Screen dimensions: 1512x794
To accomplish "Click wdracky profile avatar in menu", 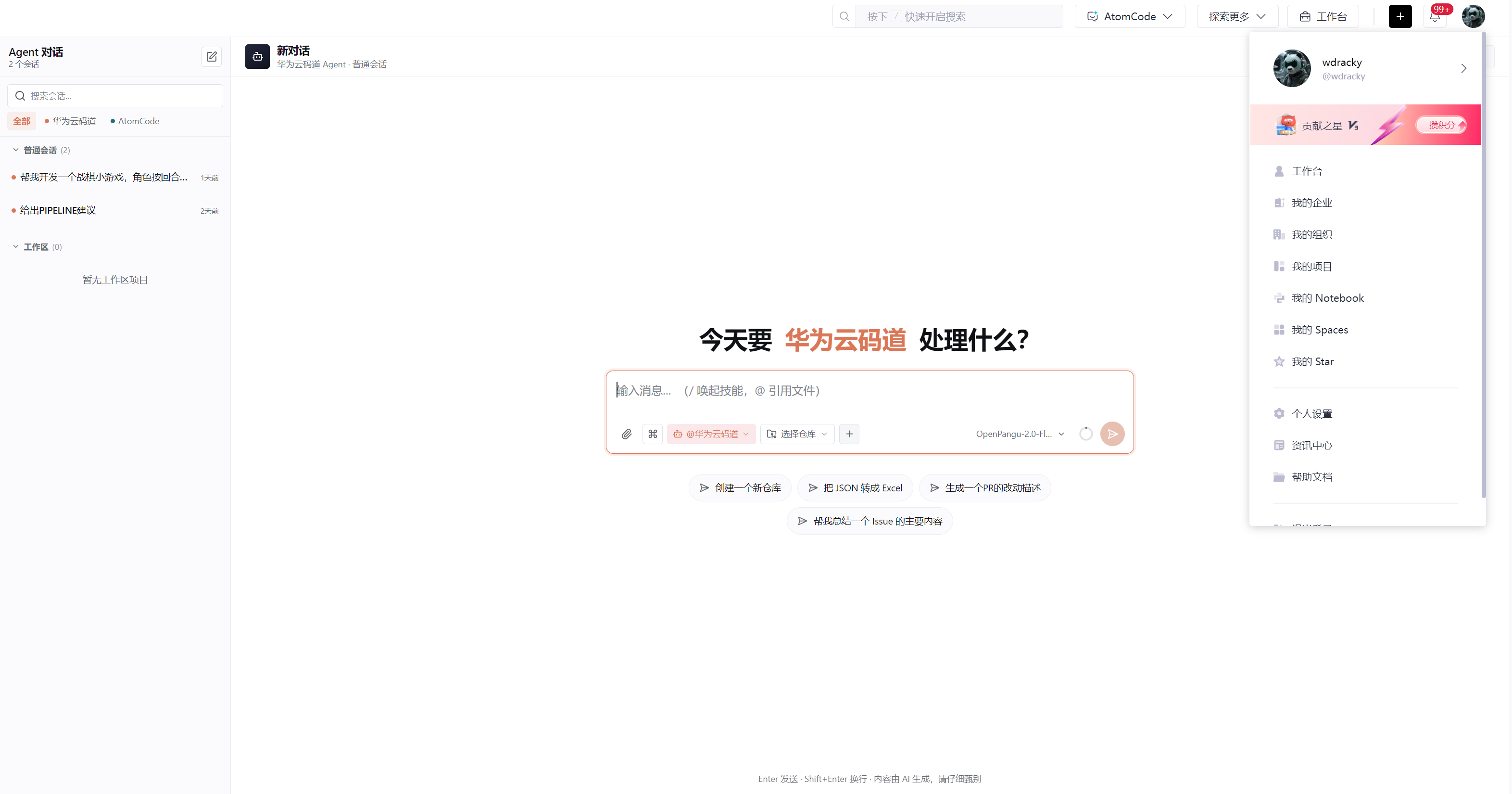I will pyautogui.click(x=1291, y=68).
